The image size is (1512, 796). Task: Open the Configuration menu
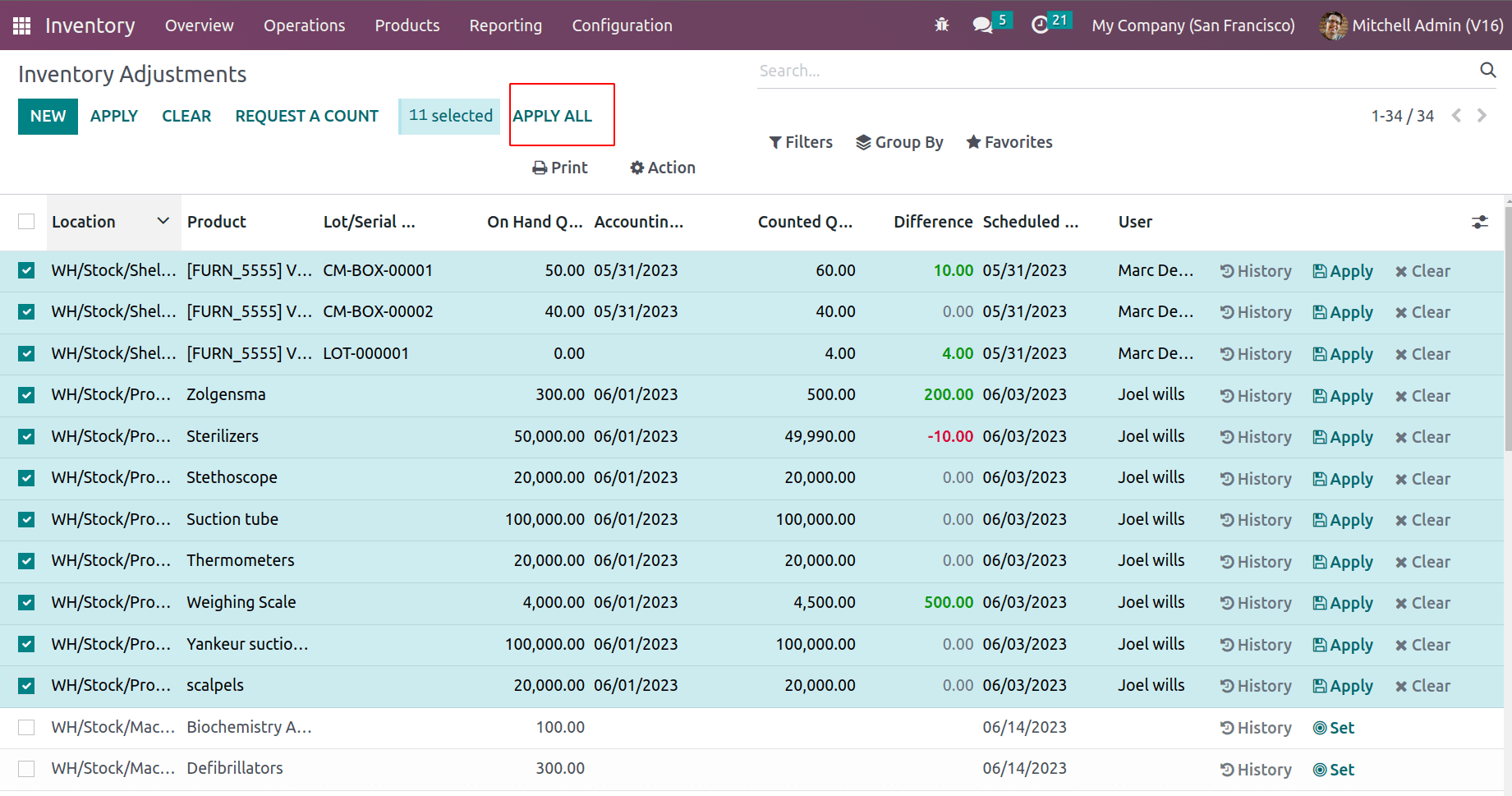pos(622,25)
